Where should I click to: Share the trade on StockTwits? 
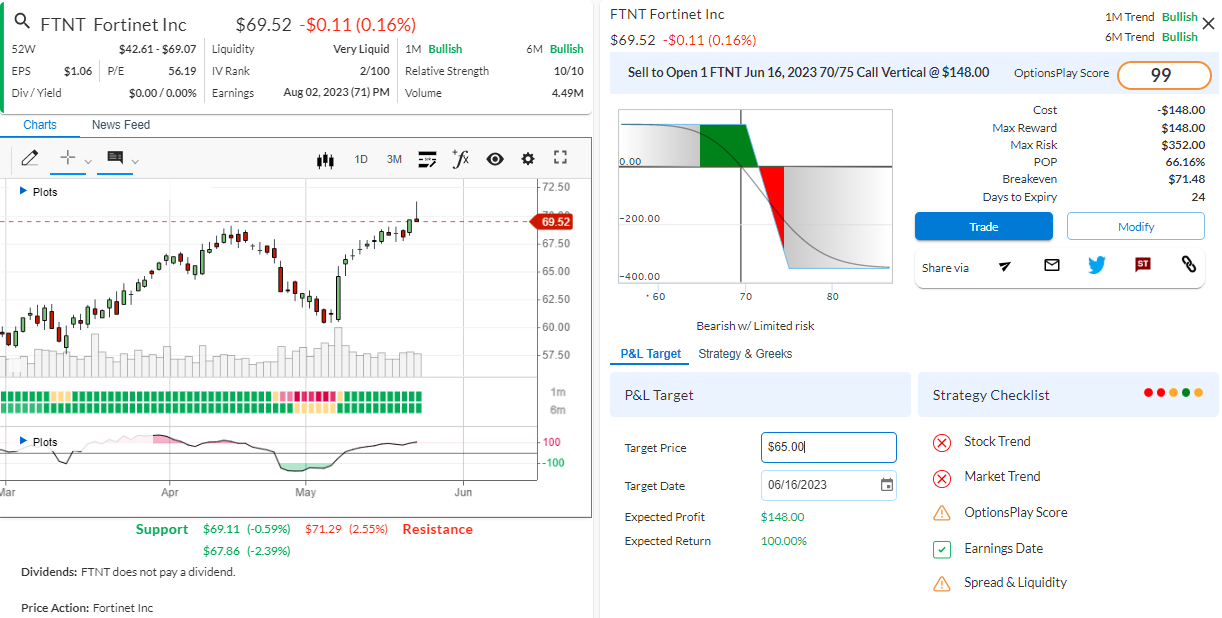click(x=1143, y=265)
